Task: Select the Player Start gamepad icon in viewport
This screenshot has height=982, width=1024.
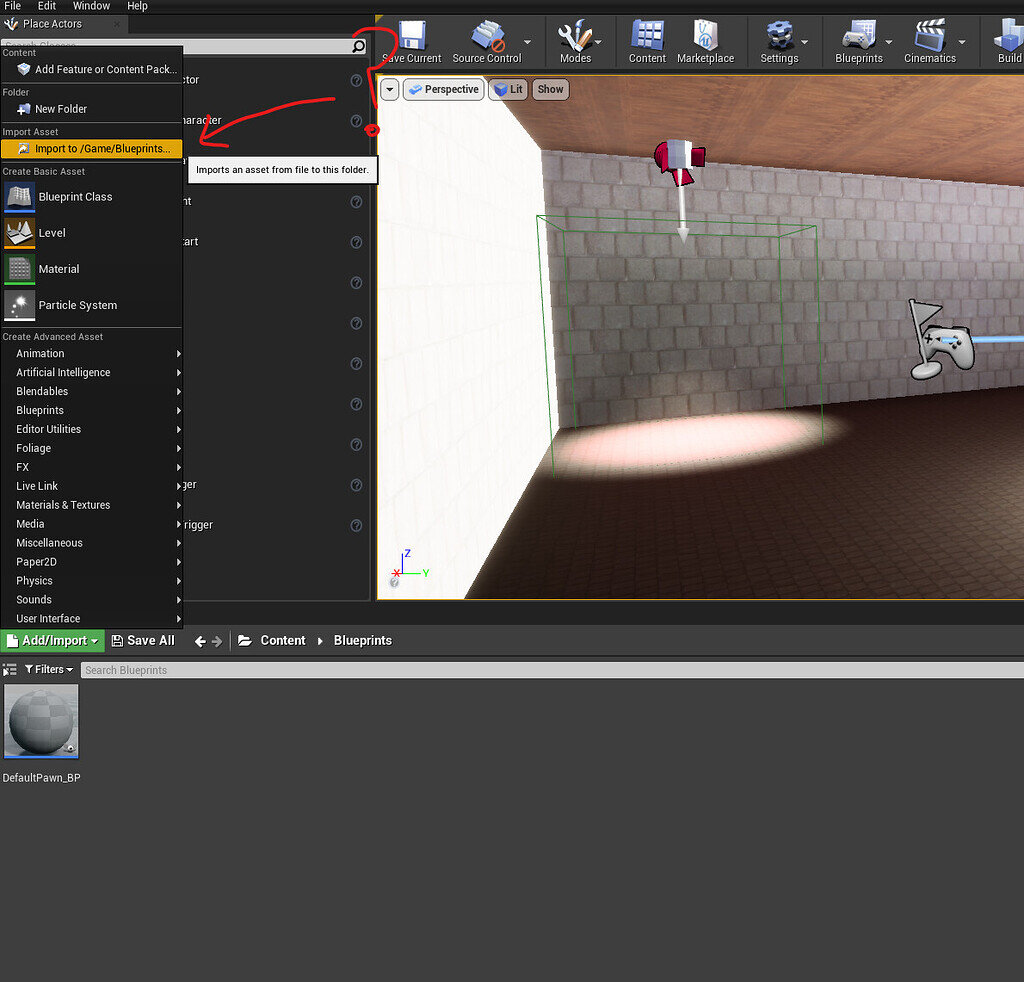Action: click(940, 340)
